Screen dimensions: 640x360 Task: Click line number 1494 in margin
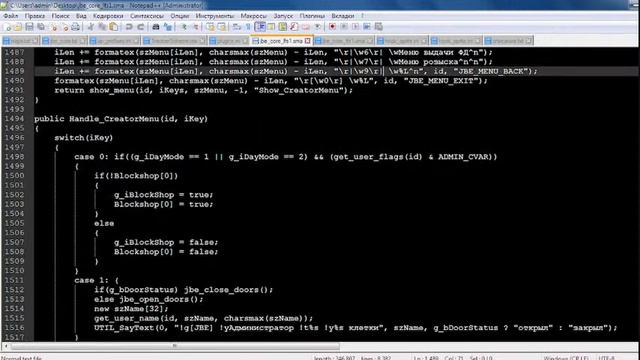[15, 119]
